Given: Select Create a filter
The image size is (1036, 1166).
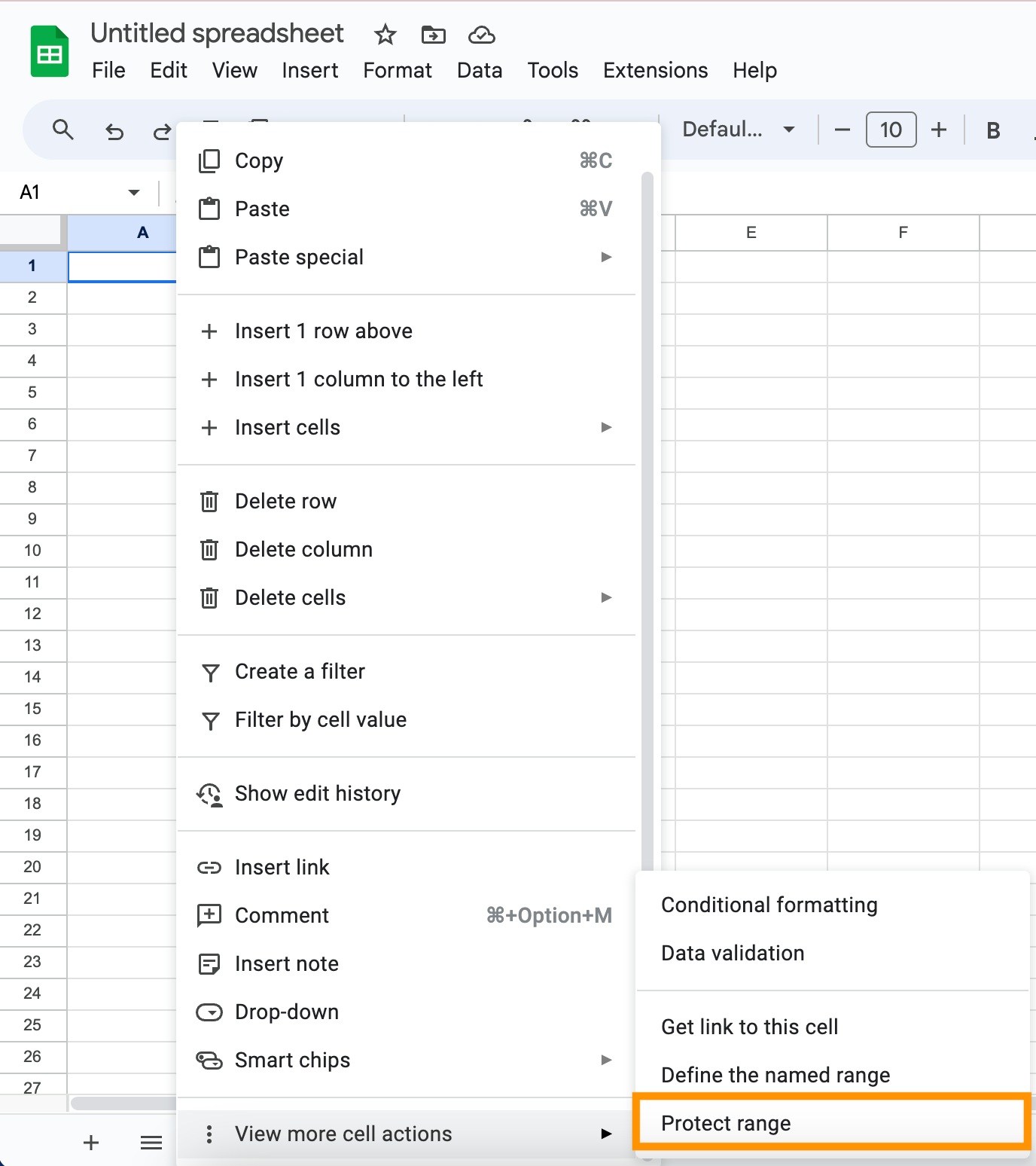Looking at the screenshot, I should (407, 671).
